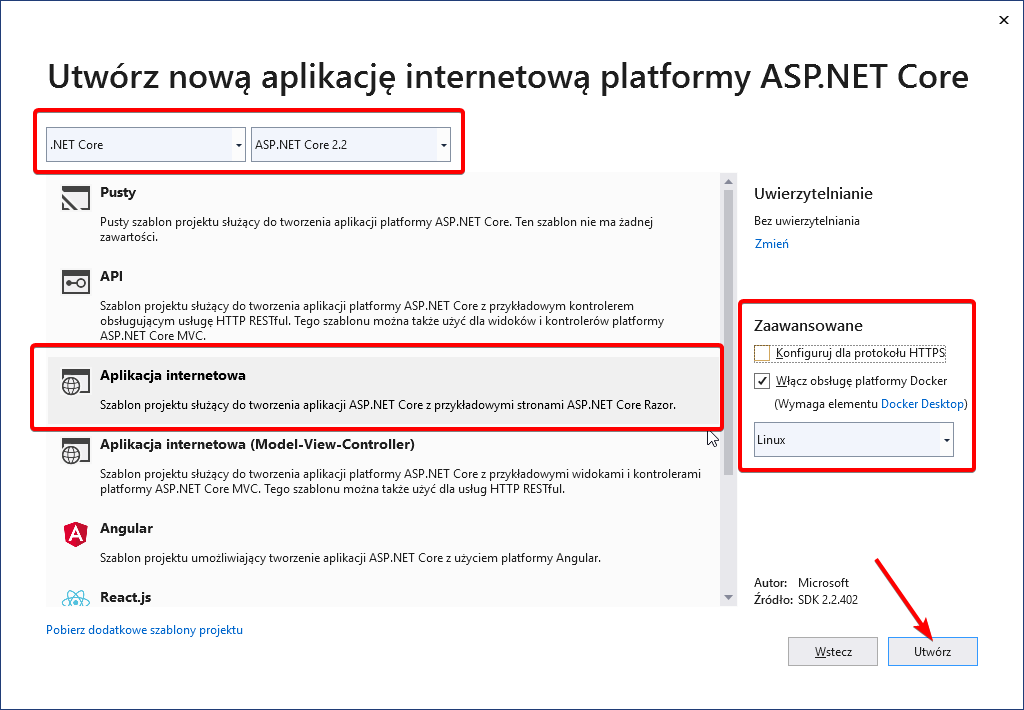This screenshot has height=710, width=1024.
Task: Close the dialog window
Action: (1003, 19)
